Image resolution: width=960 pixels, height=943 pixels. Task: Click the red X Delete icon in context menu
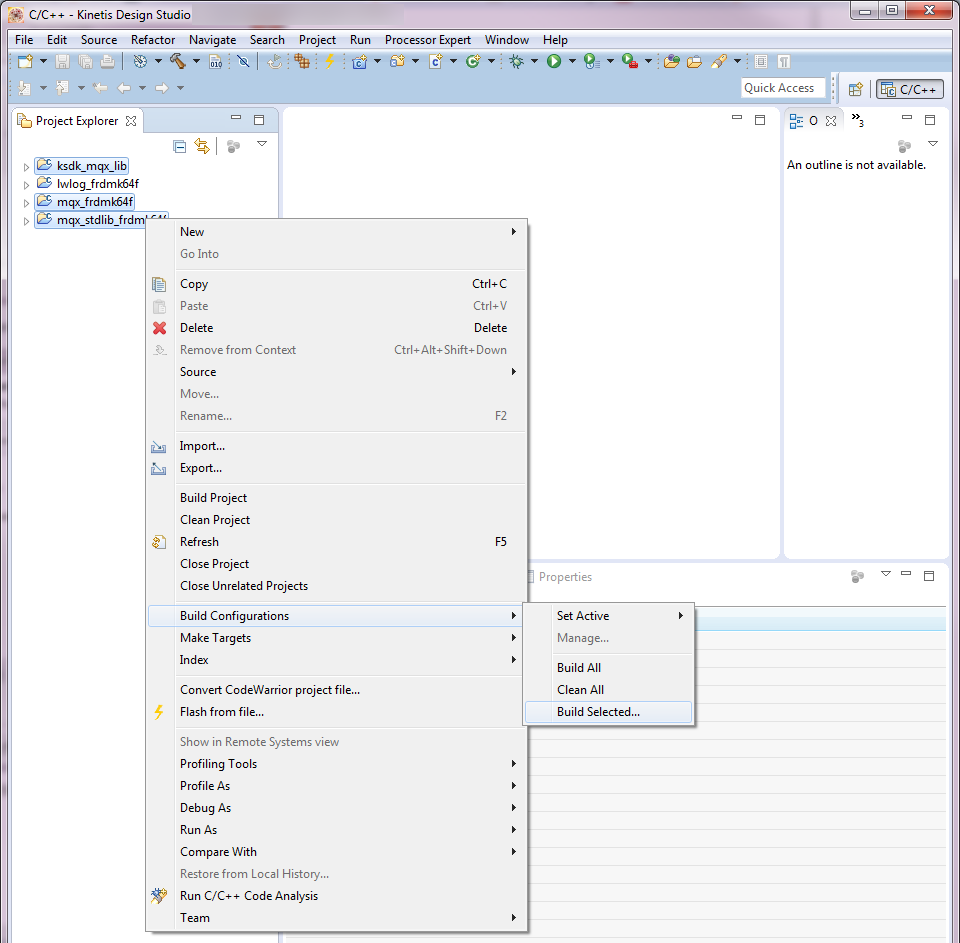pos(159,328)
